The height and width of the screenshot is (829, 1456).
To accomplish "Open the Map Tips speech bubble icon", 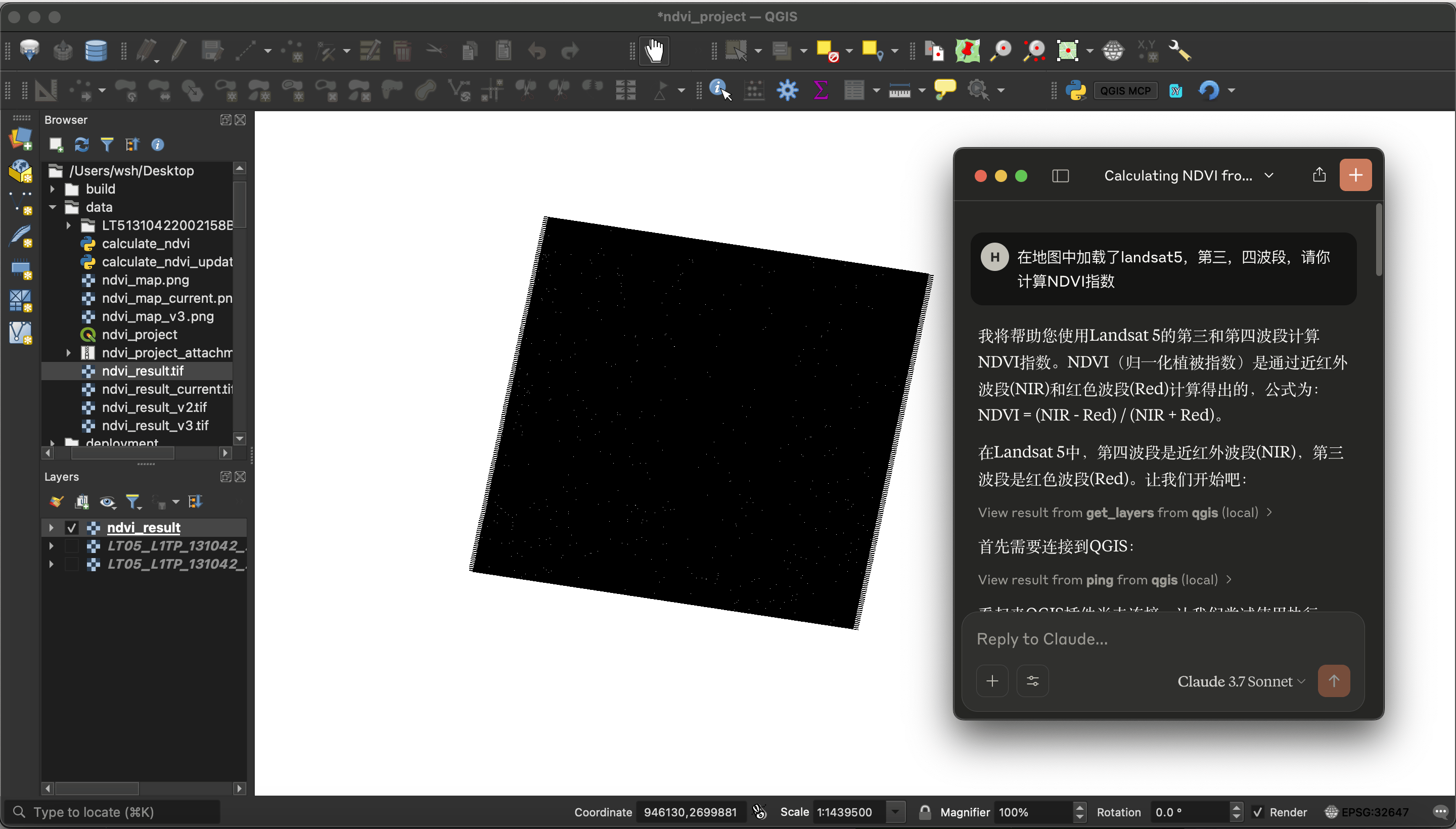I will (945, 89).
